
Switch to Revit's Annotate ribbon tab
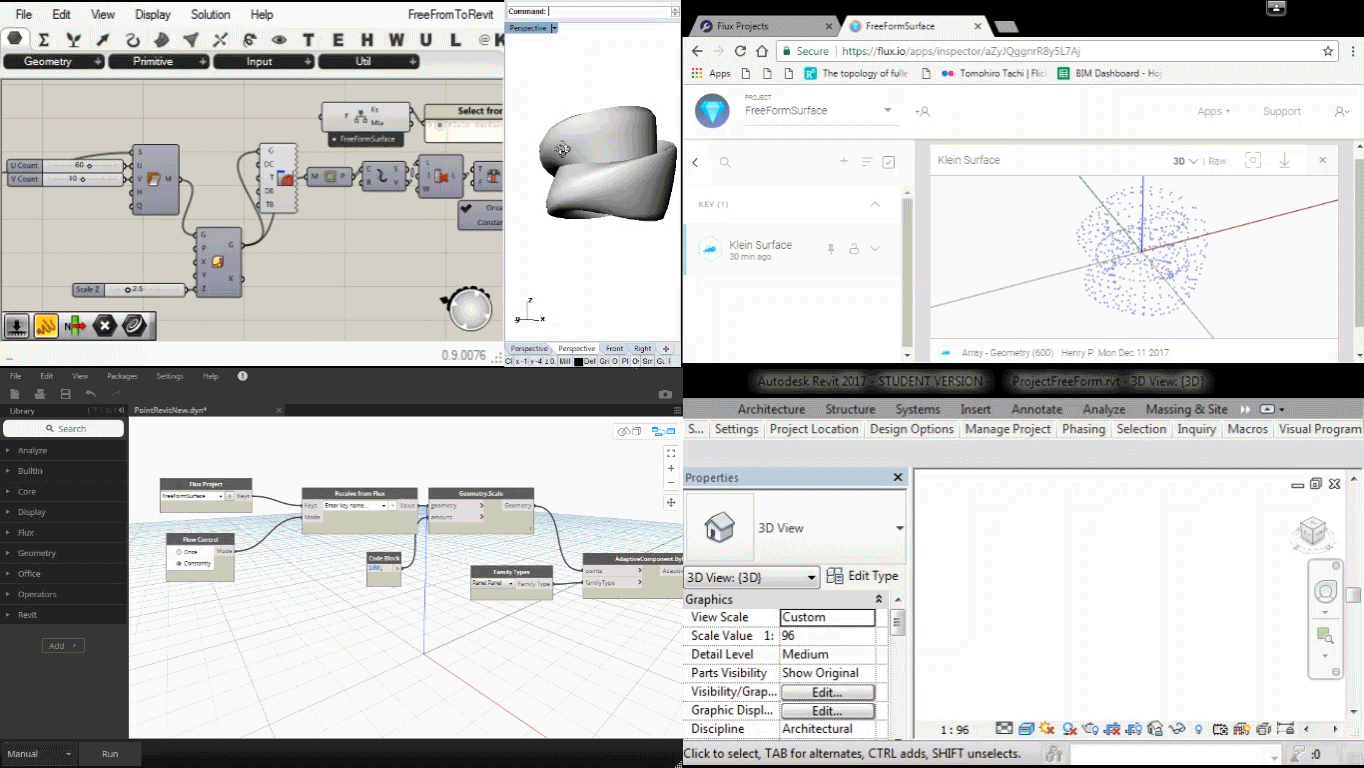click(x=1037, y=409)
